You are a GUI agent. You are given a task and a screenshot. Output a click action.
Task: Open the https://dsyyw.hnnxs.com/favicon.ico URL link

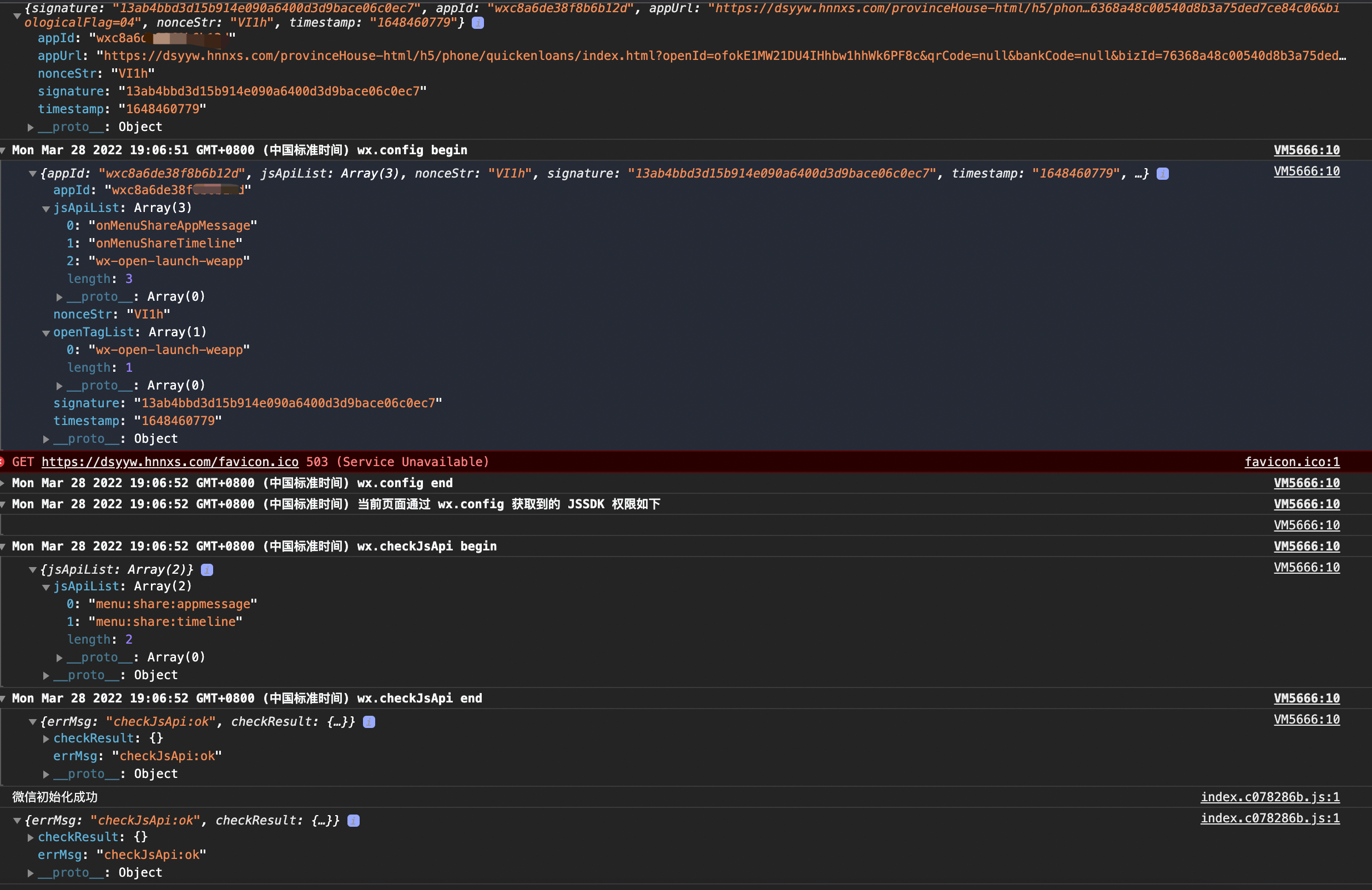pos(170,462)
